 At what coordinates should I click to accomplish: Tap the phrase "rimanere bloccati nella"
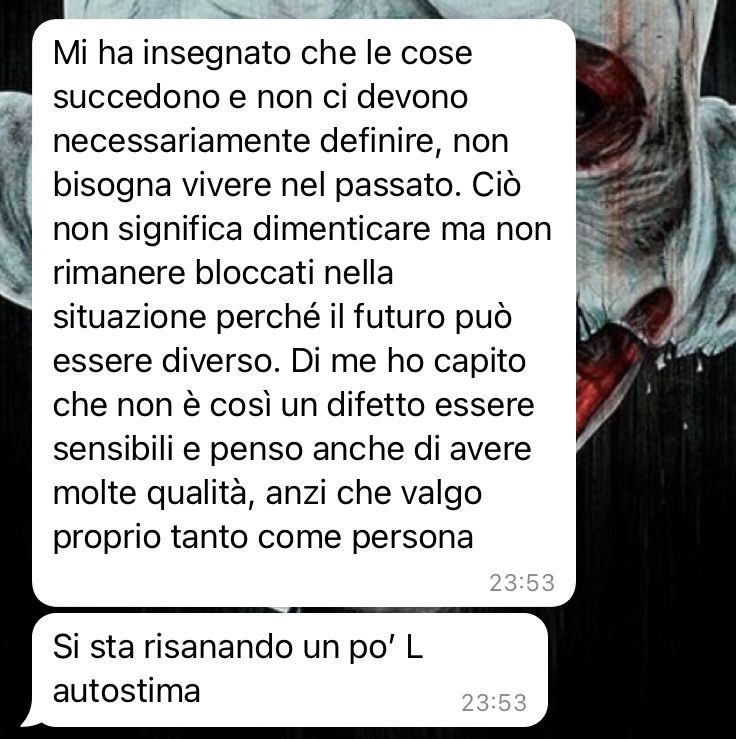tap(223, 273)
